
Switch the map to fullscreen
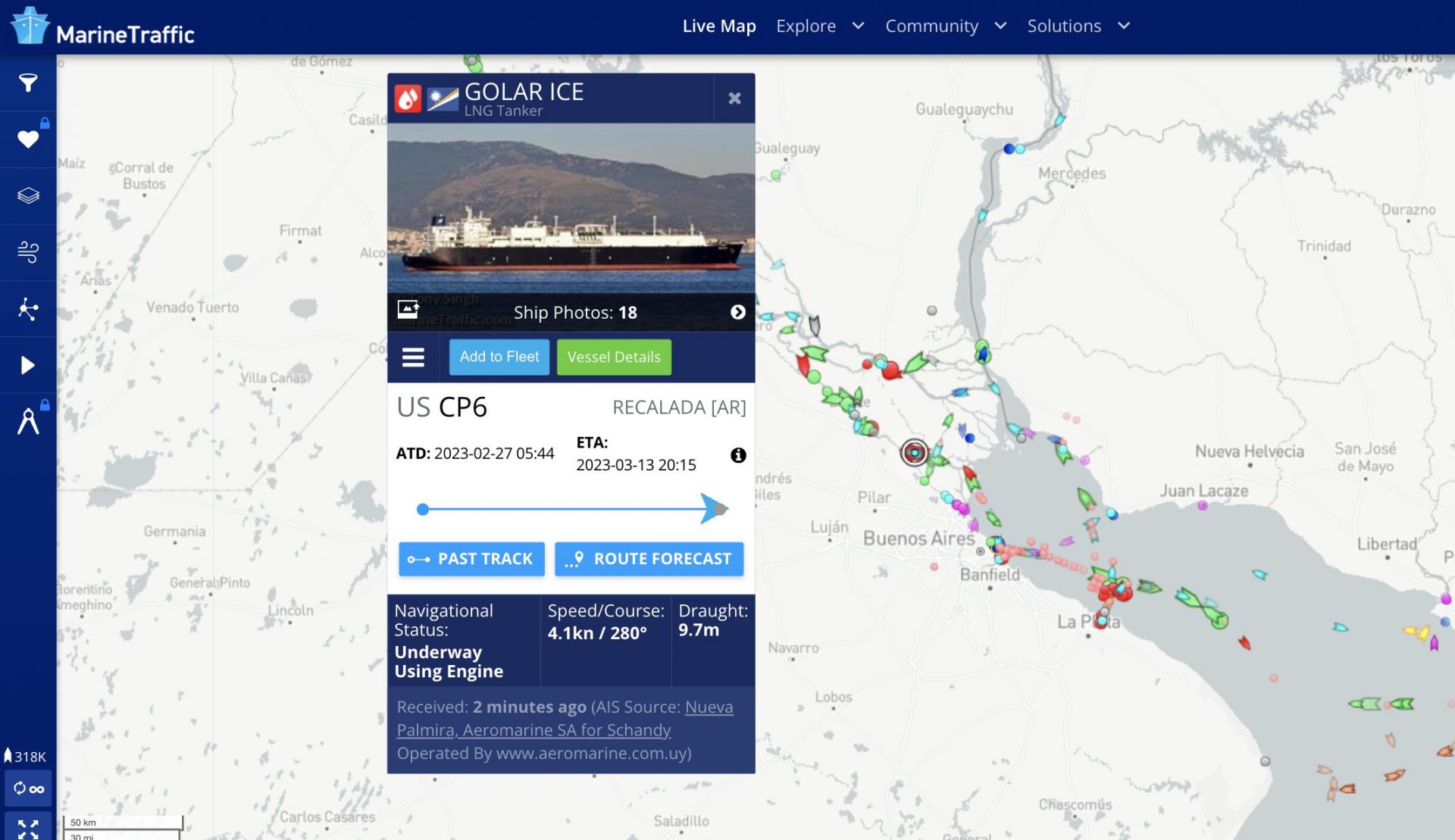[x=29, y=827]
